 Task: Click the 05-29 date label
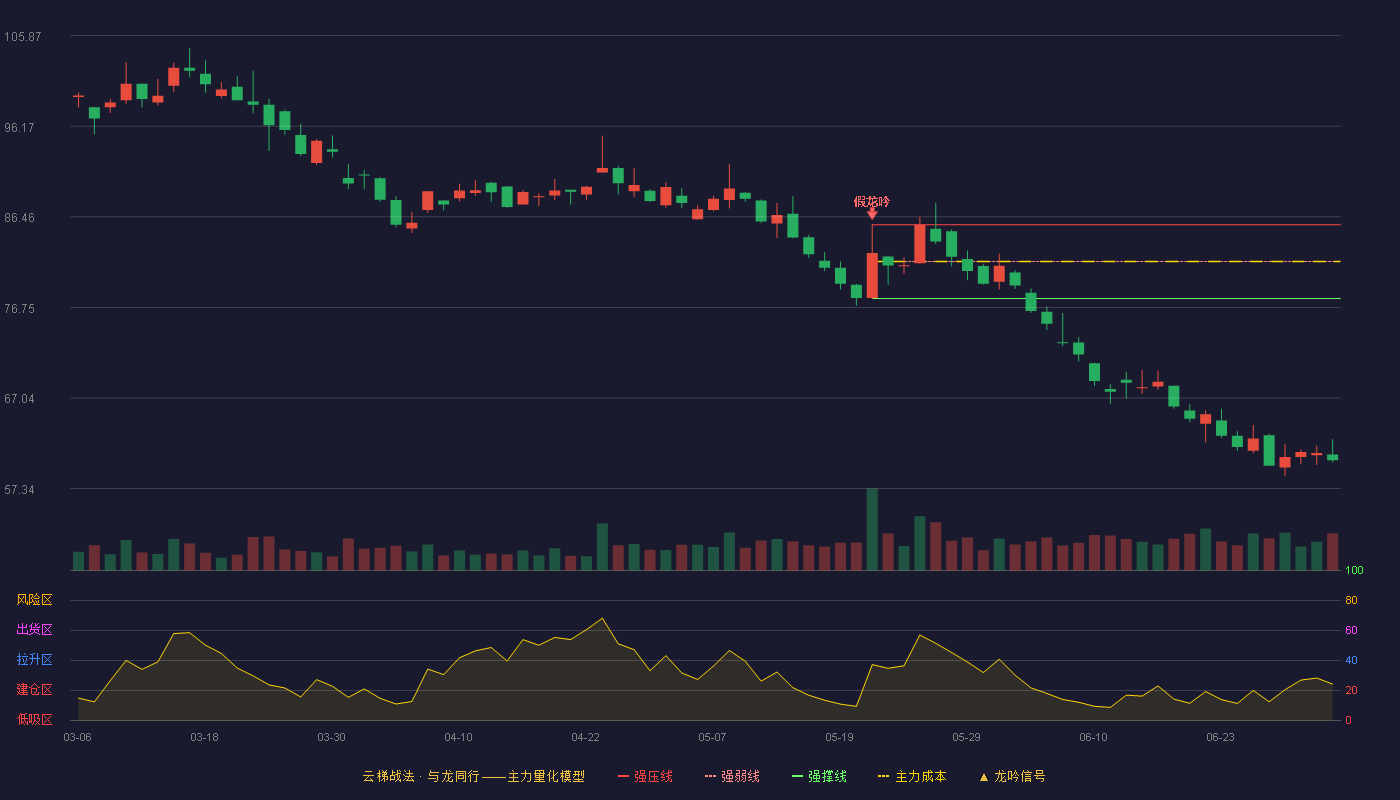966,737
